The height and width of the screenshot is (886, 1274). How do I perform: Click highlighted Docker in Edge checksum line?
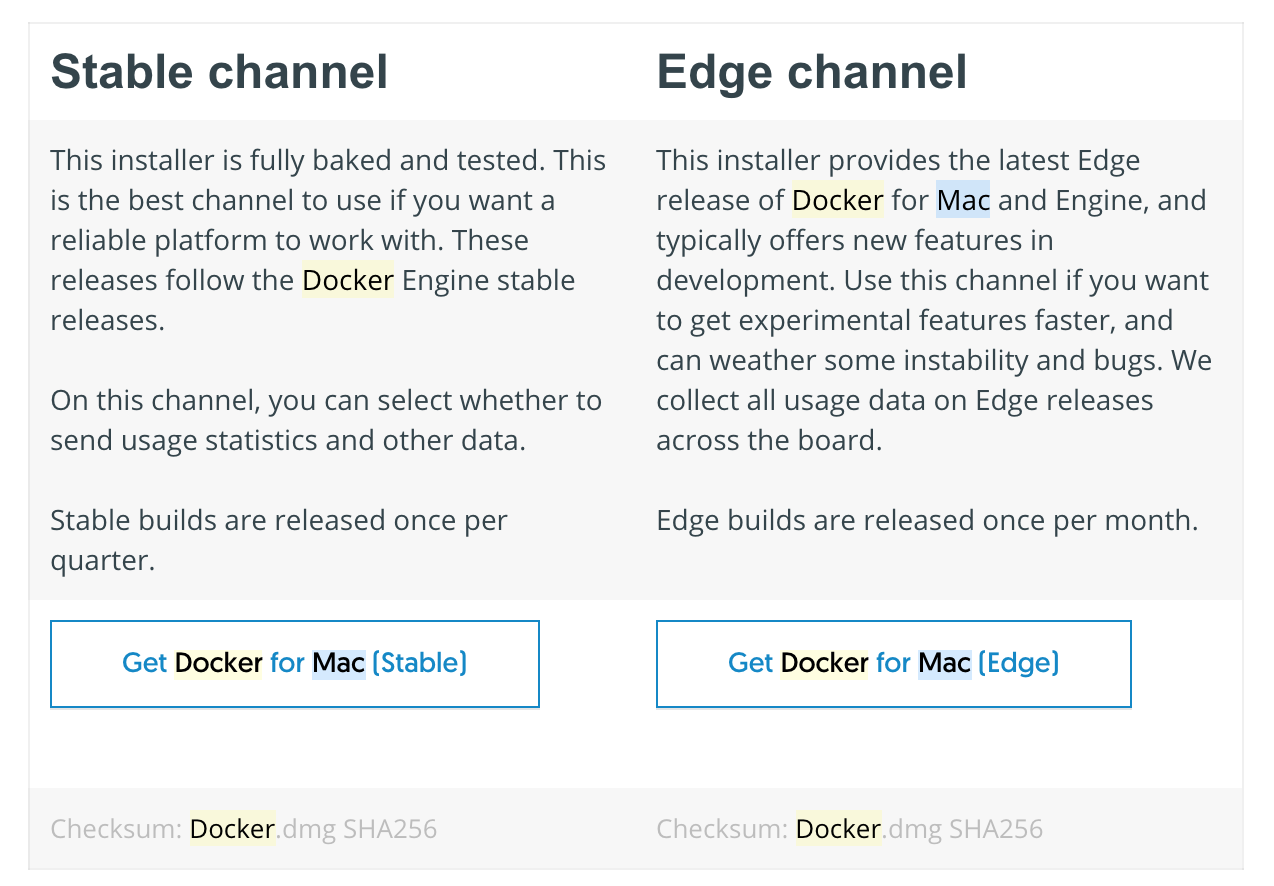(x=838, y=829)
